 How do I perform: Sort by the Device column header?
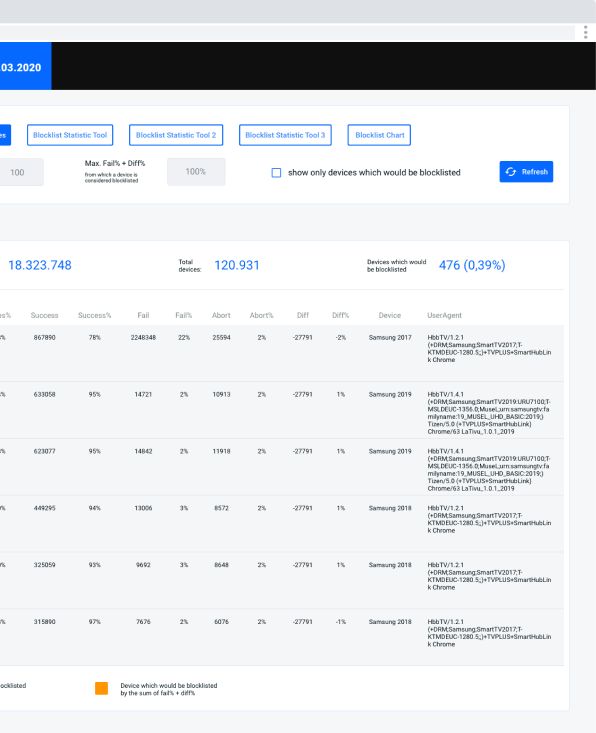tap(390, 316)
